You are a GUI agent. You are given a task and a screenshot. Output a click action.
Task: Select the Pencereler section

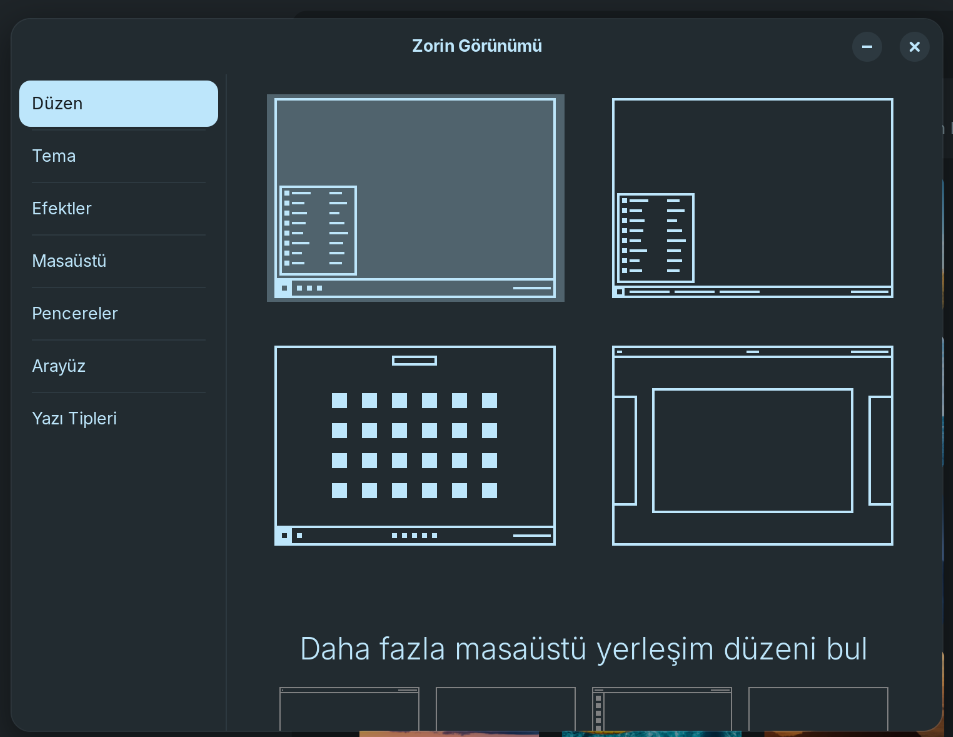coord(119,314)
